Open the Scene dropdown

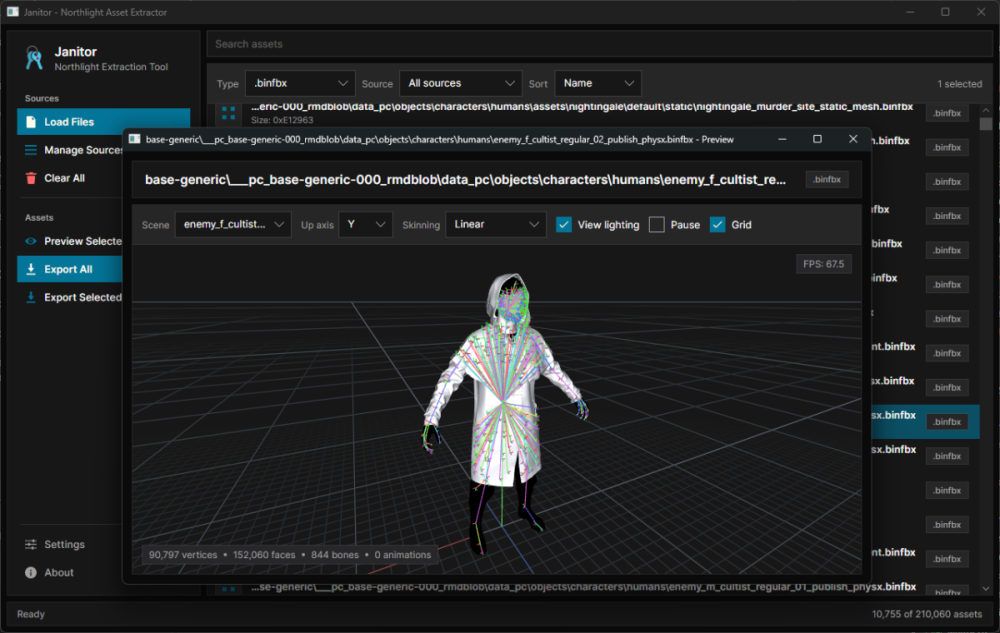click(233, 224)
